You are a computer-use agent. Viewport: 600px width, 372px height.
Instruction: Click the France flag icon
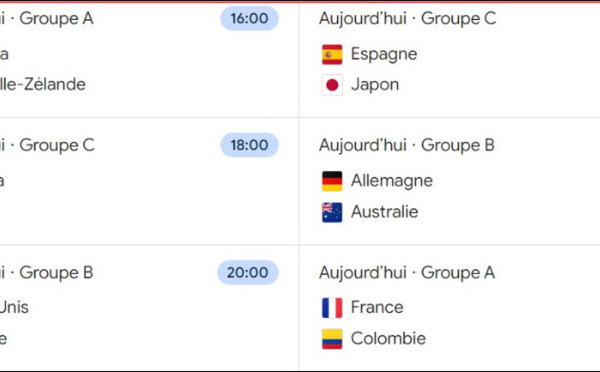pos(332,308)
